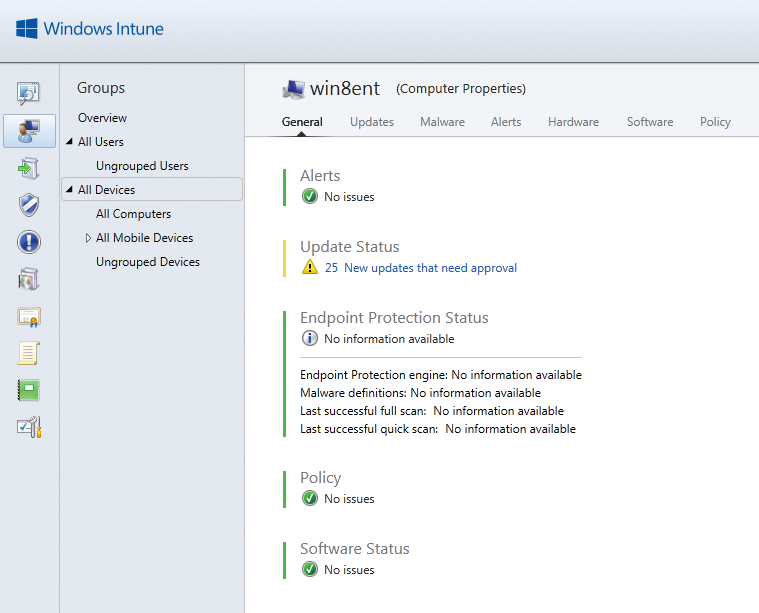Open the Administration tools icon

pos(29,427)
